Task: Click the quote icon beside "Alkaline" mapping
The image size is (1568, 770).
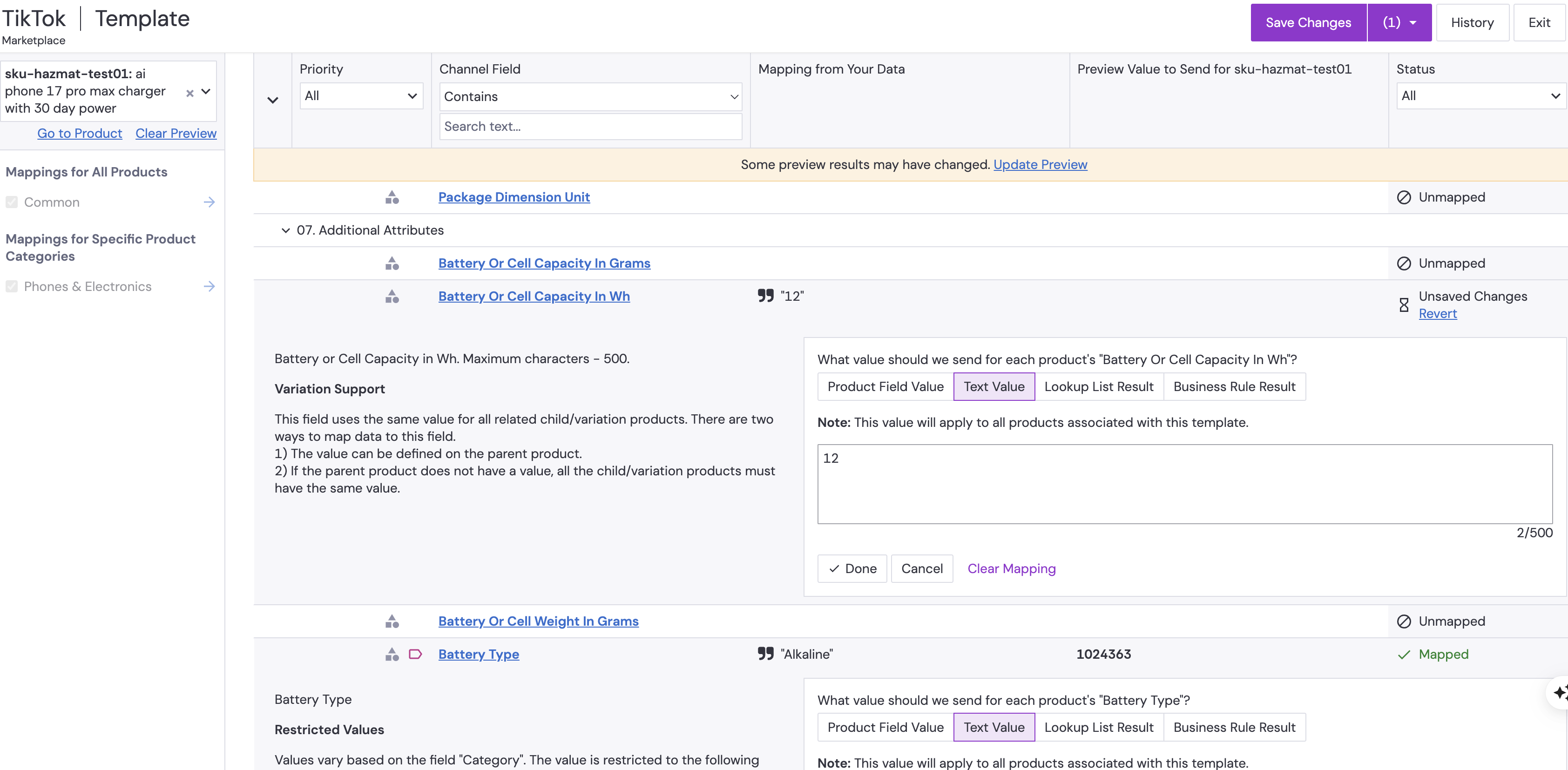Action: coord(765,654)
